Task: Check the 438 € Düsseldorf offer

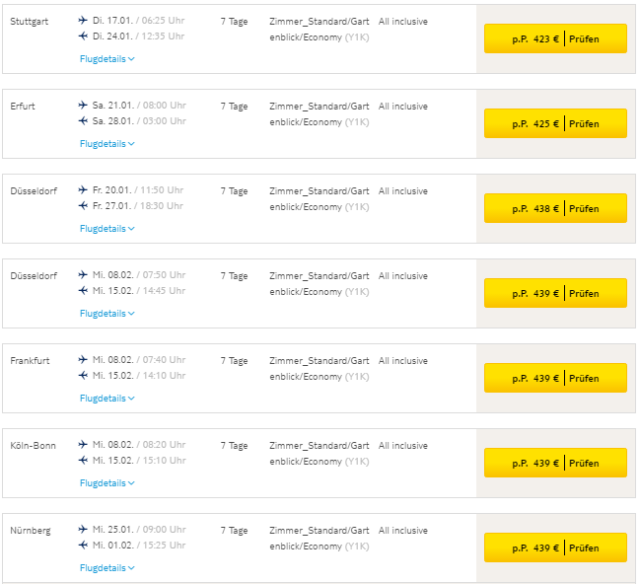Action: tap(555, 209)
